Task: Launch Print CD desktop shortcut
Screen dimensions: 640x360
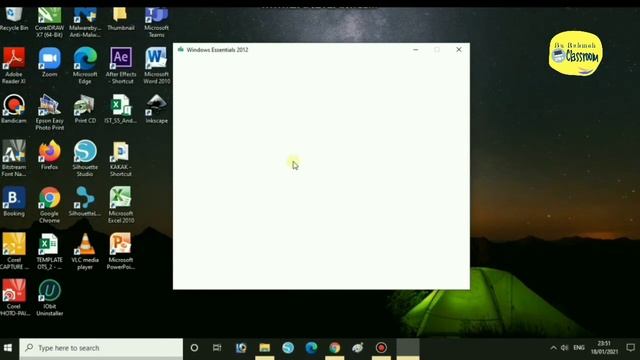Action: coord(85,109)
